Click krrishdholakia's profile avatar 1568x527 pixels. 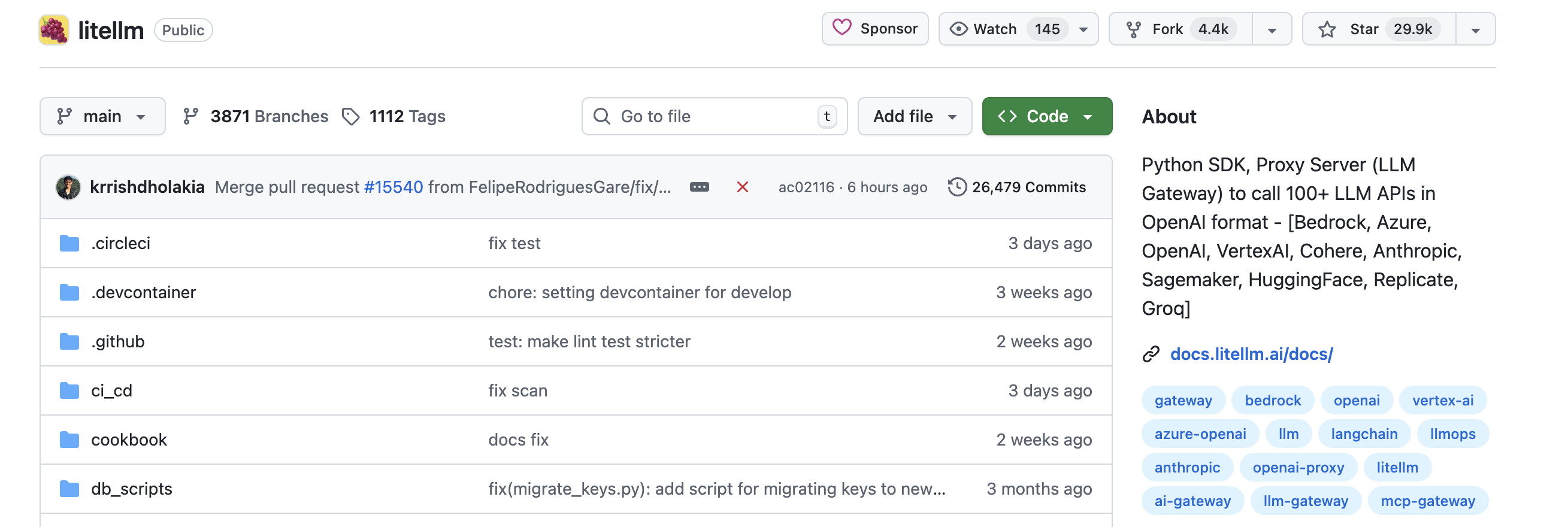coord(68,187)
